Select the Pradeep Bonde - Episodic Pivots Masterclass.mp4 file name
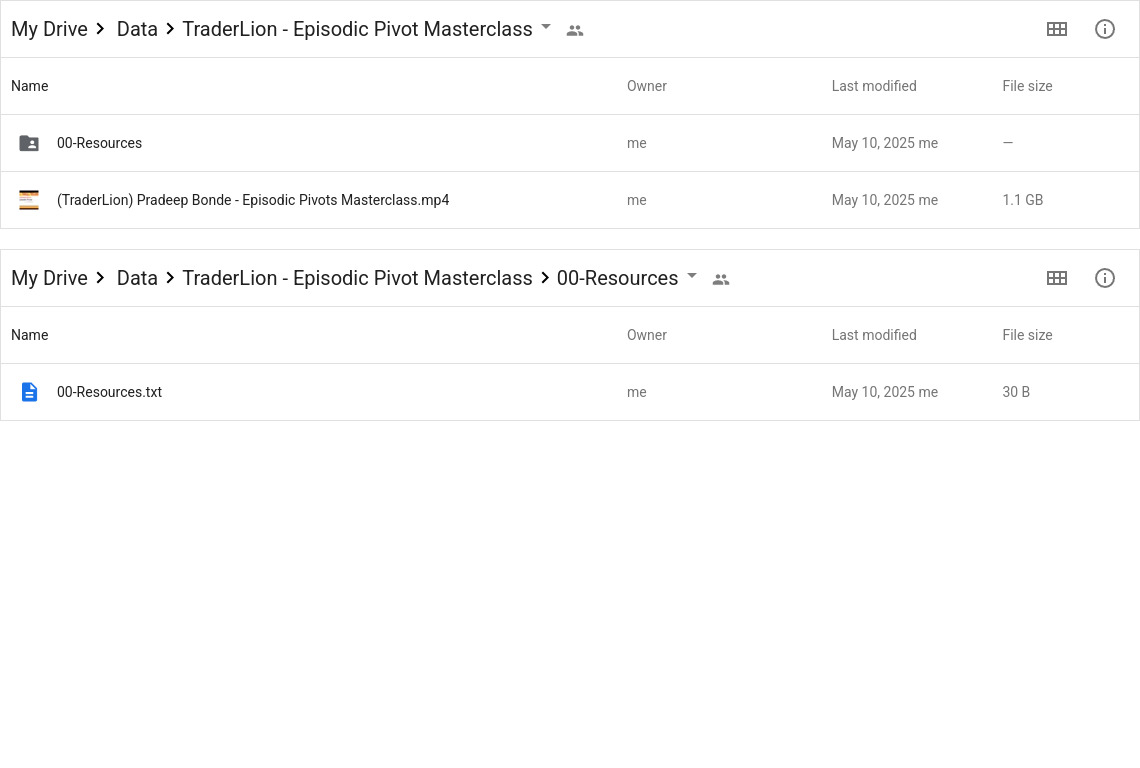Viewport: 1140px width, 768px height. 253,200
